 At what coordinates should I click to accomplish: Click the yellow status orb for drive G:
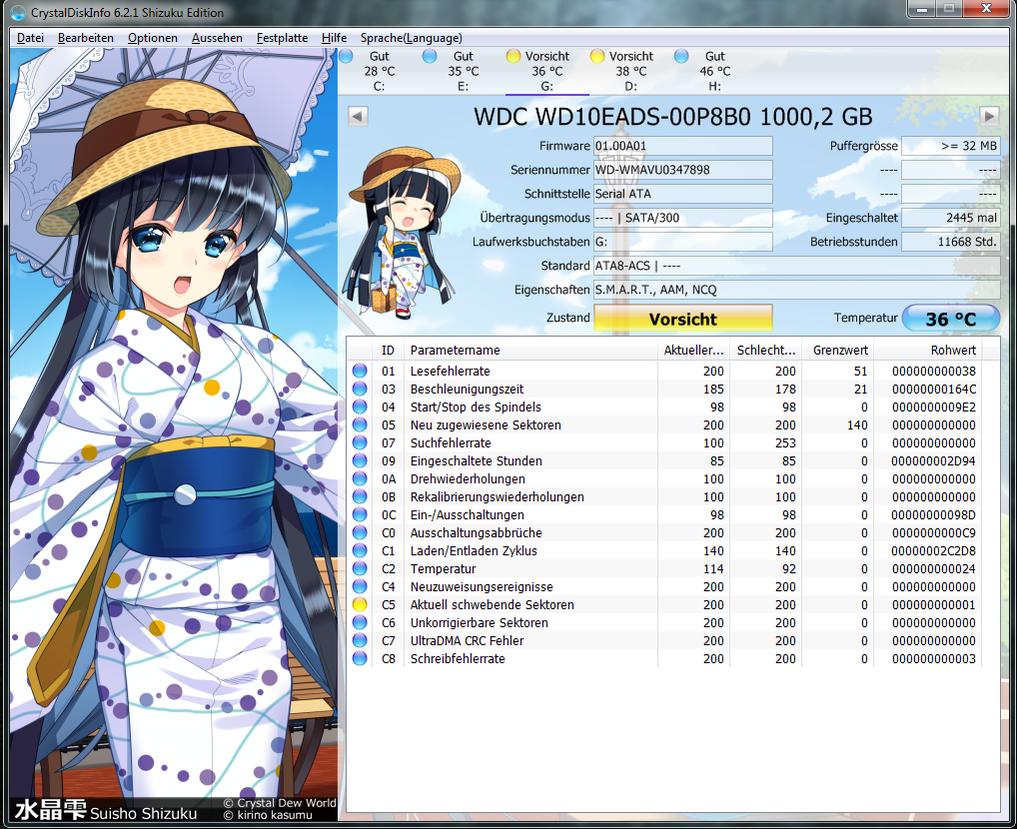click(513, 56)
